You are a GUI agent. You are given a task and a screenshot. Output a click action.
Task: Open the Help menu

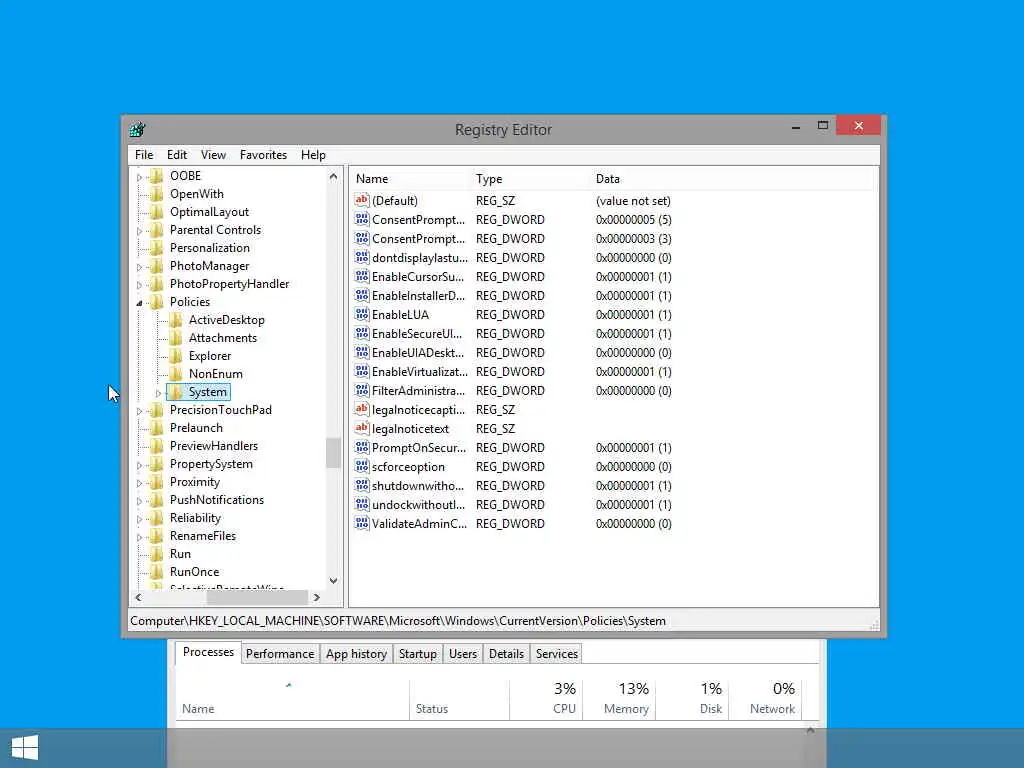click(x=313, y=155)
